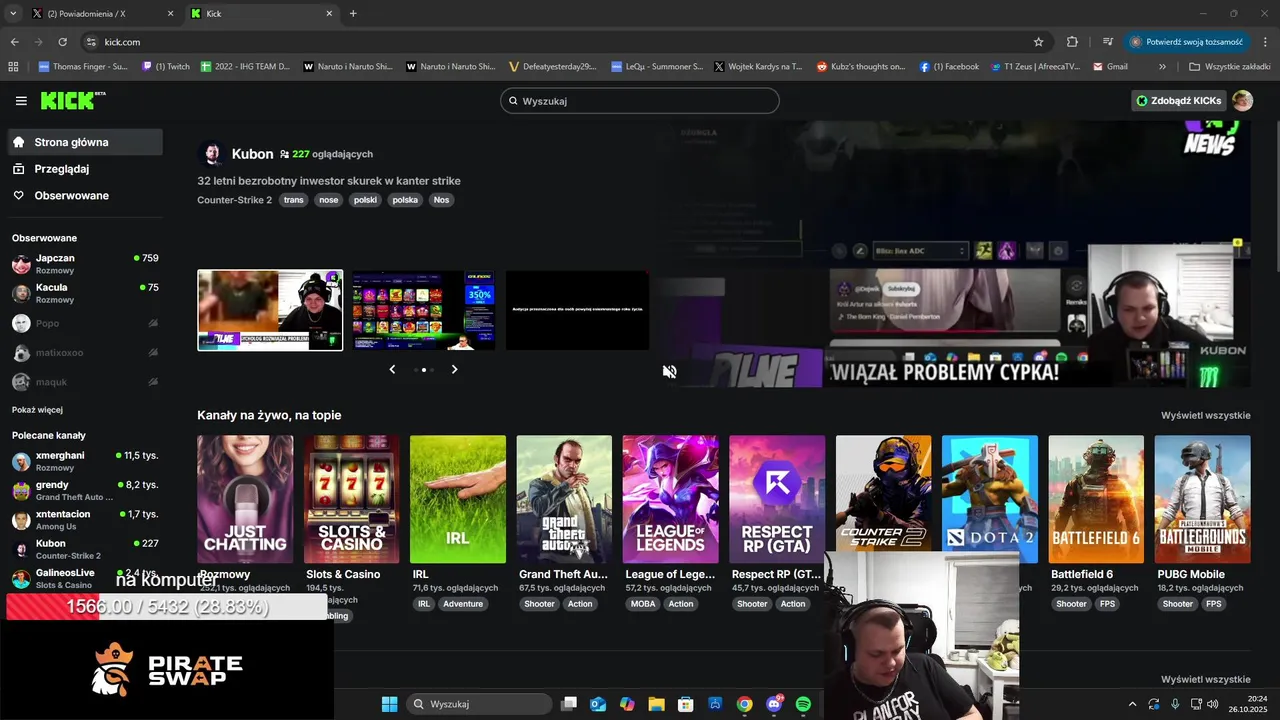
Task: Go back to the previous page
Action: (x=14, y=42)
